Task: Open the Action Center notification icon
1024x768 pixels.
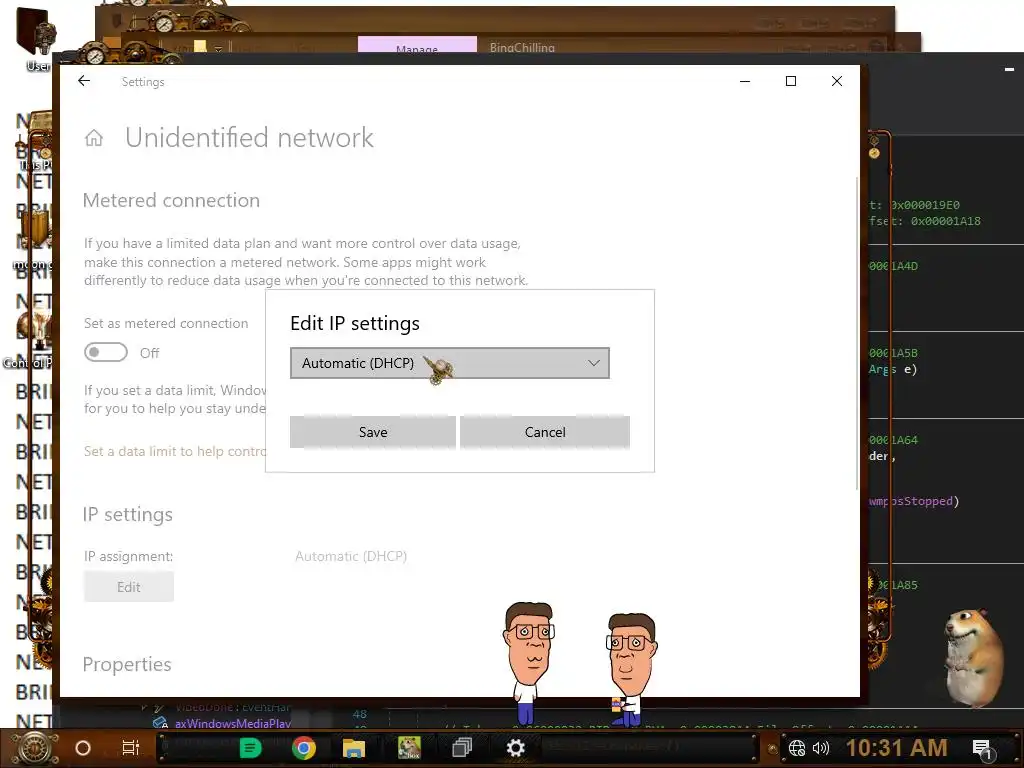Action: [982, 748]
